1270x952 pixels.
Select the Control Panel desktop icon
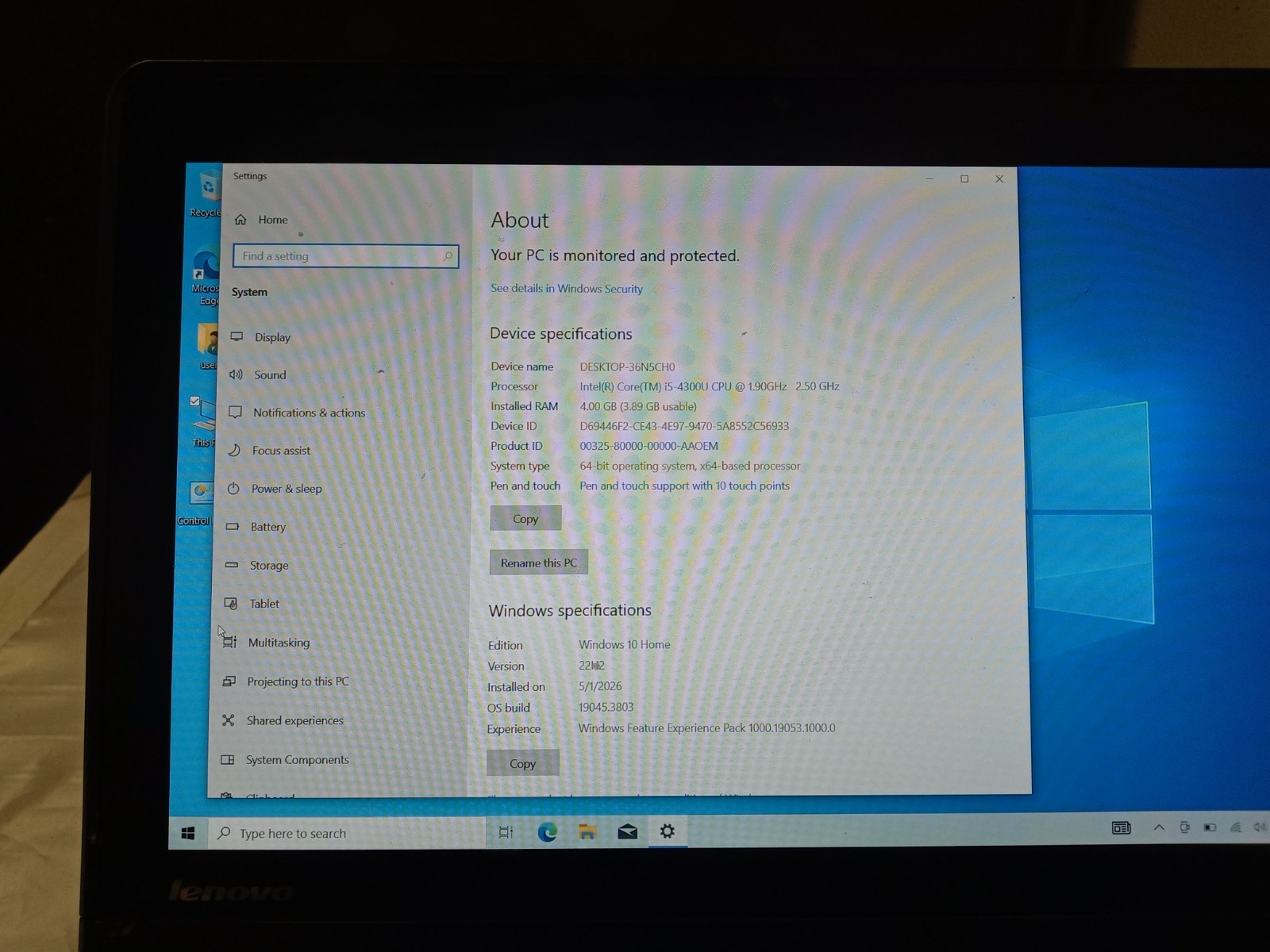(x=195, y=503)
